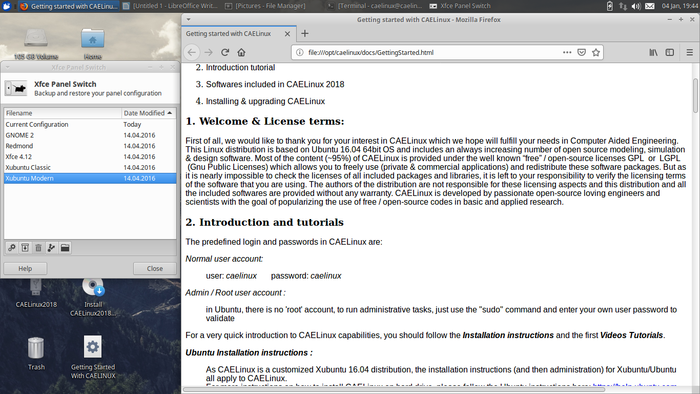Toggle the Firefox sidebar view
The width and height of the screenshot is (700, 394).
click(x=670, y=52)
